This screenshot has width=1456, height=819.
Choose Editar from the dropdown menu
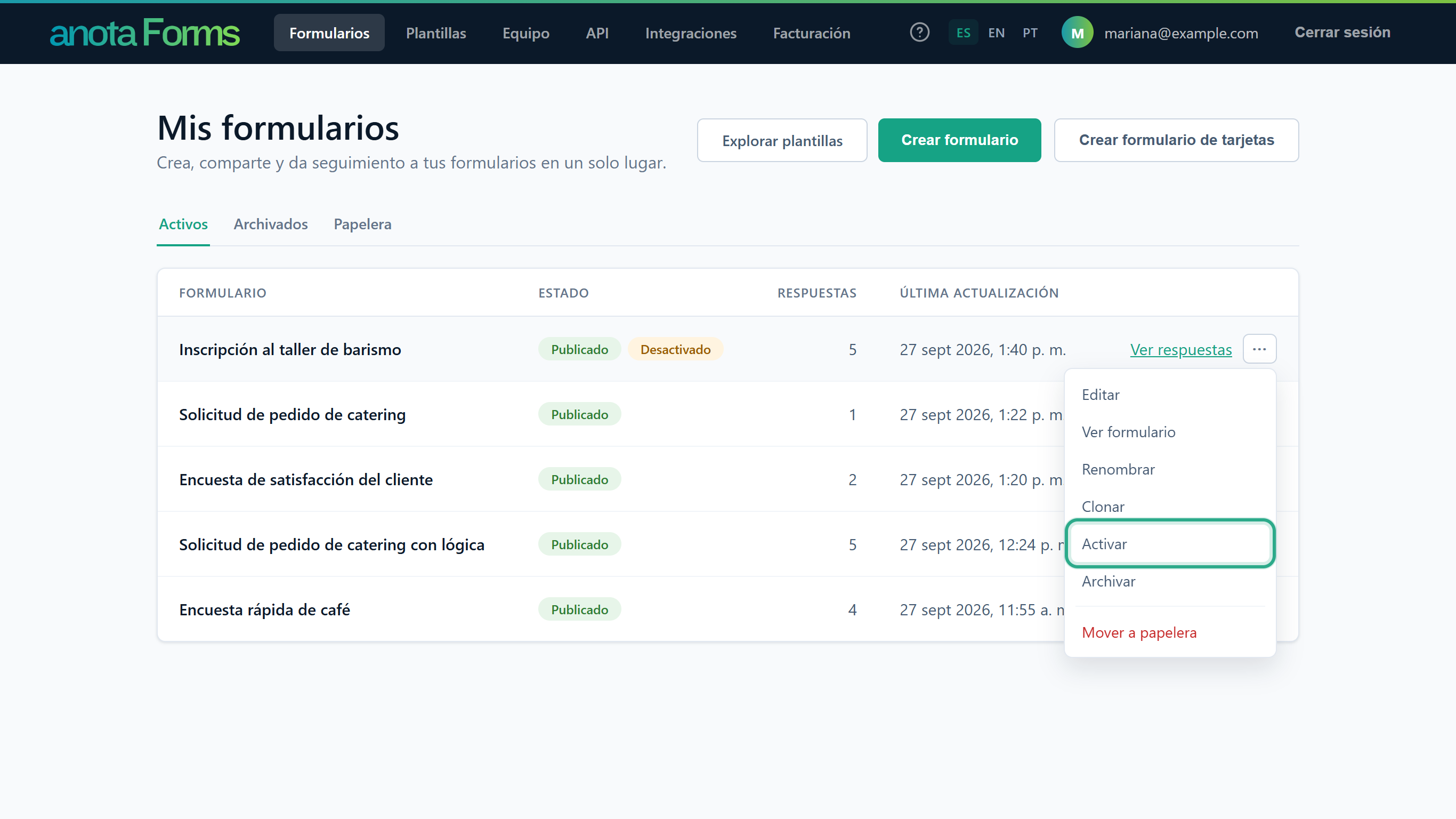(x=1170, y=394)
